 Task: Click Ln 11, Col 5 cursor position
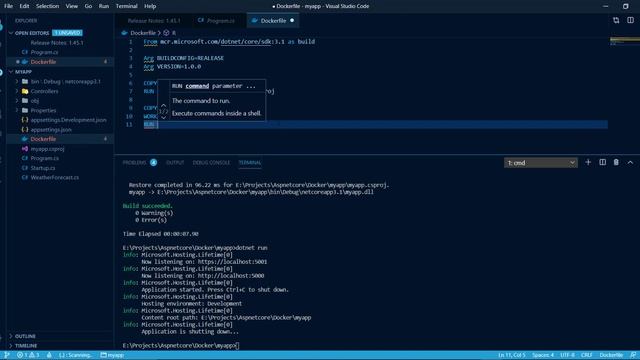click(511, 355)
